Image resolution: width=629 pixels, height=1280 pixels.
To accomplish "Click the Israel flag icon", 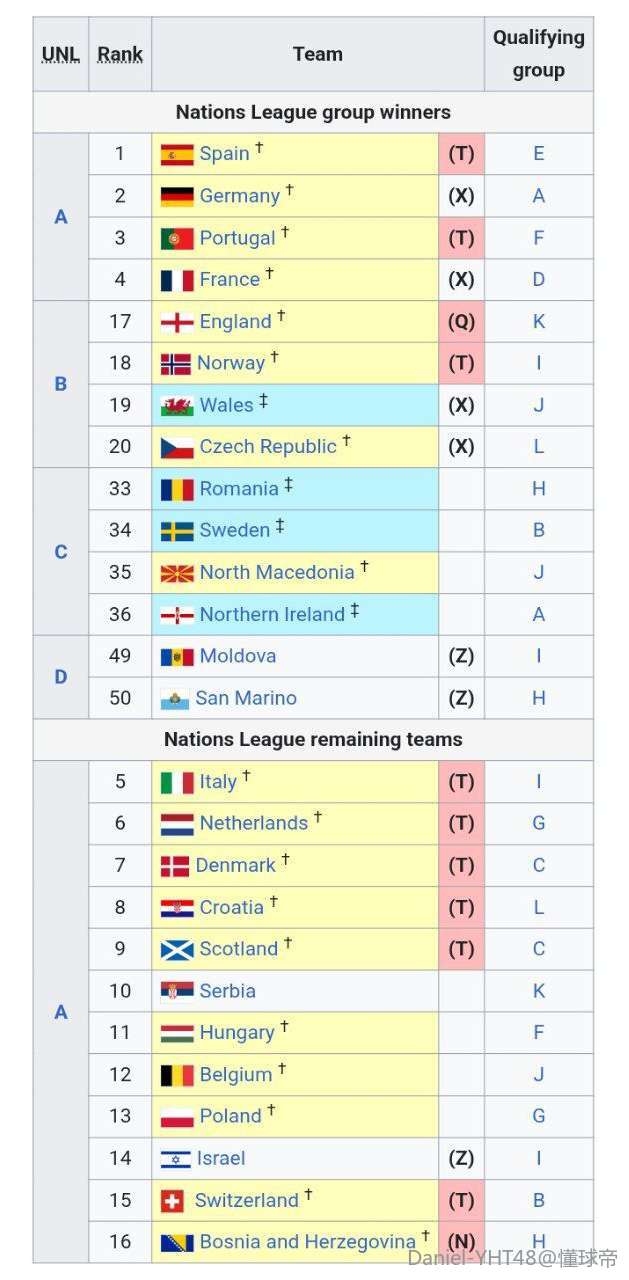I will click(175, 1158).
